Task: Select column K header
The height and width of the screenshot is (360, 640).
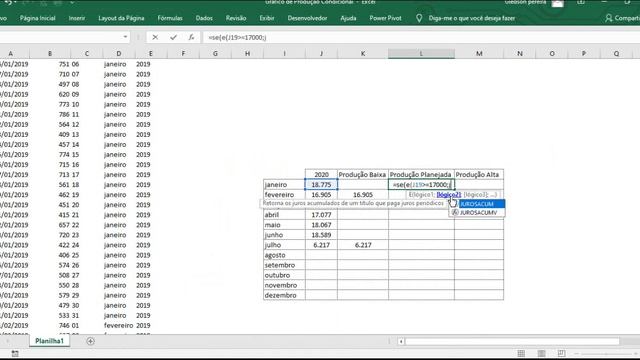Action: 362,53
